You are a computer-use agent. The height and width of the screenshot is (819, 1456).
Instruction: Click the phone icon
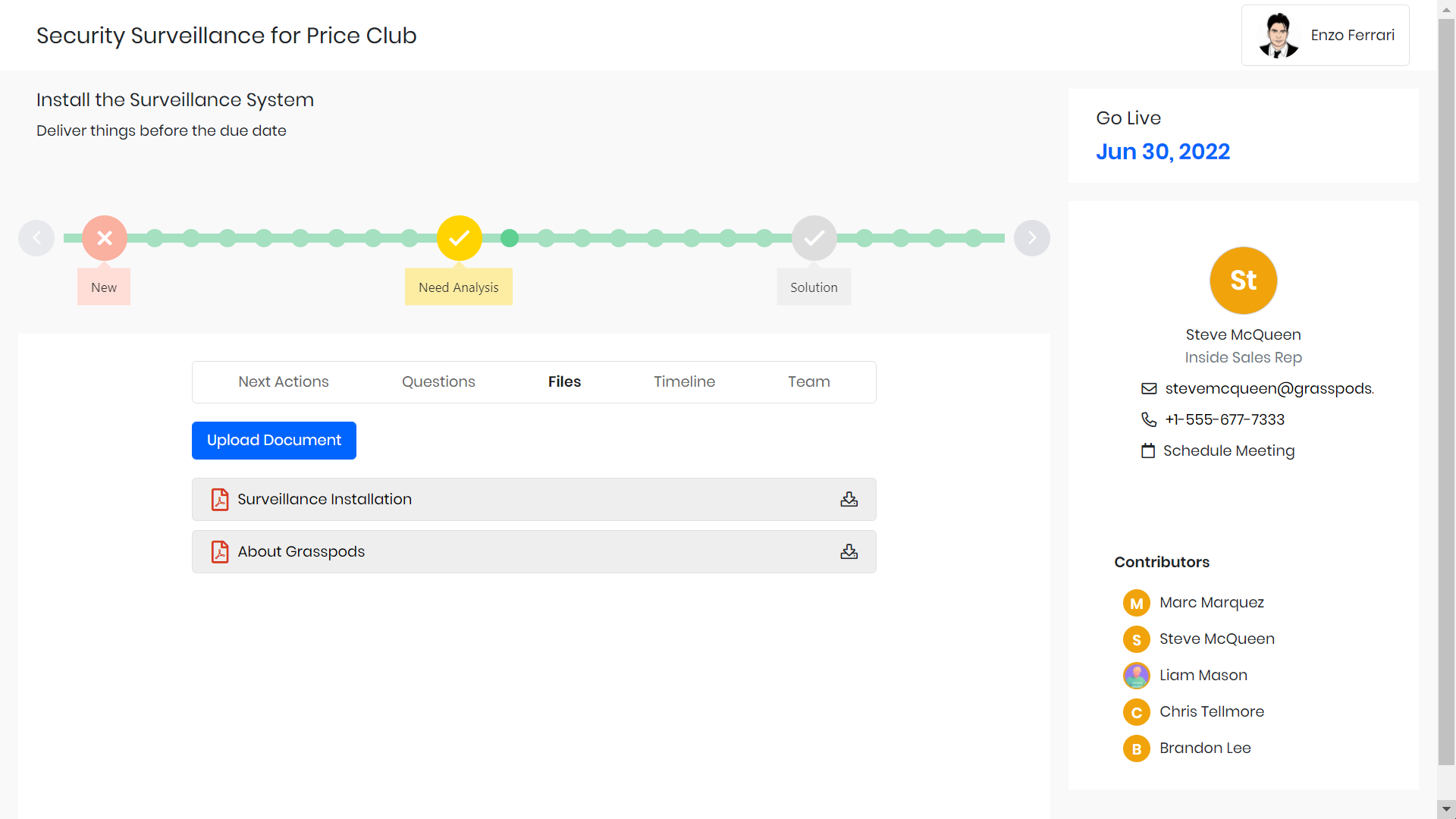pyautogui.click(x=1149, y=419)
